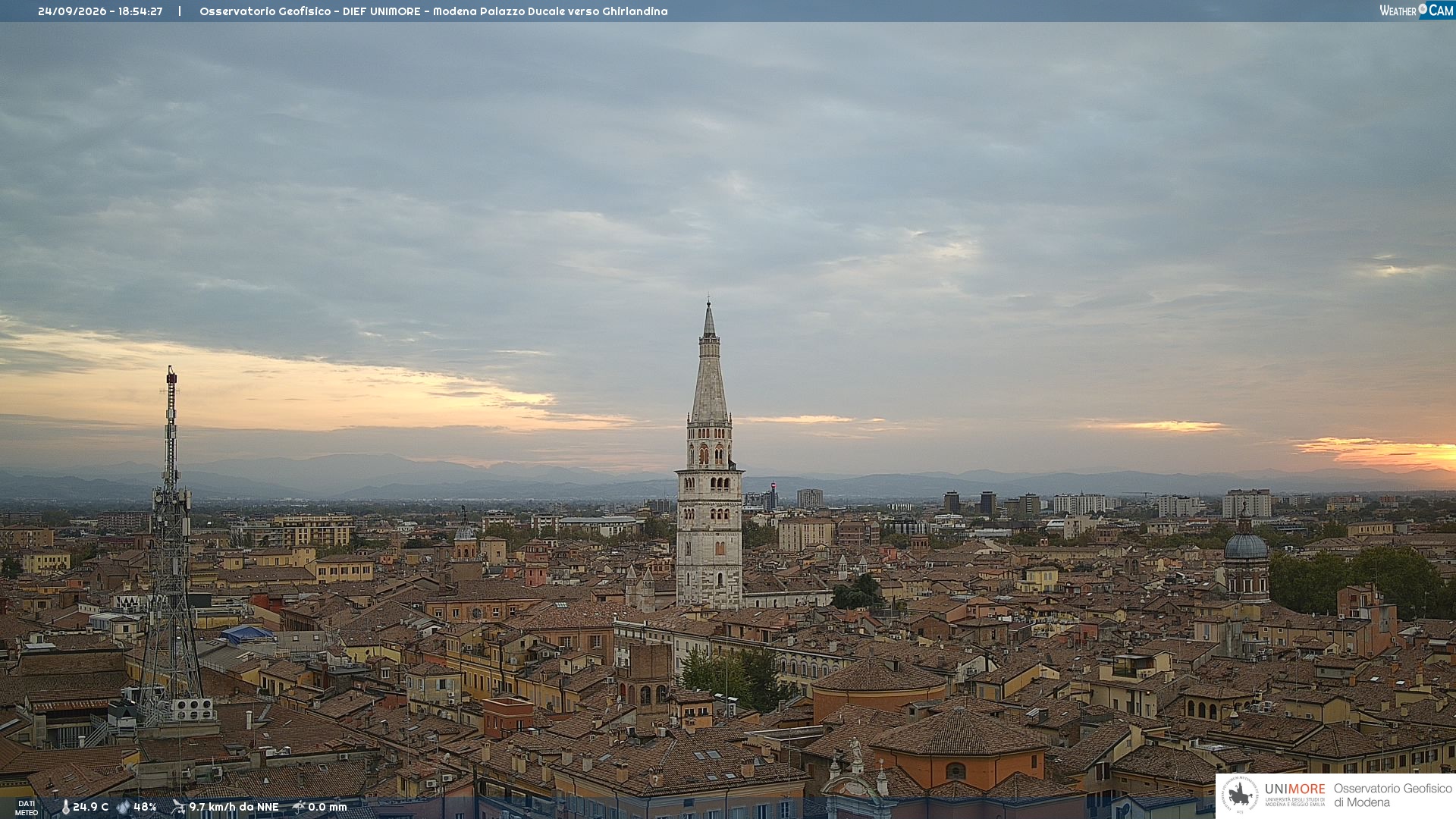
Task: Click the telecom antenna tower
Action: click(171, 546)
